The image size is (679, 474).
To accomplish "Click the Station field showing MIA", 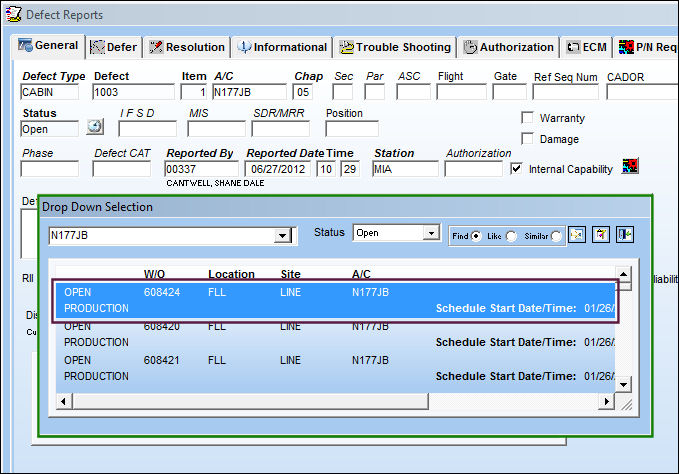I will tap(405, 169).
